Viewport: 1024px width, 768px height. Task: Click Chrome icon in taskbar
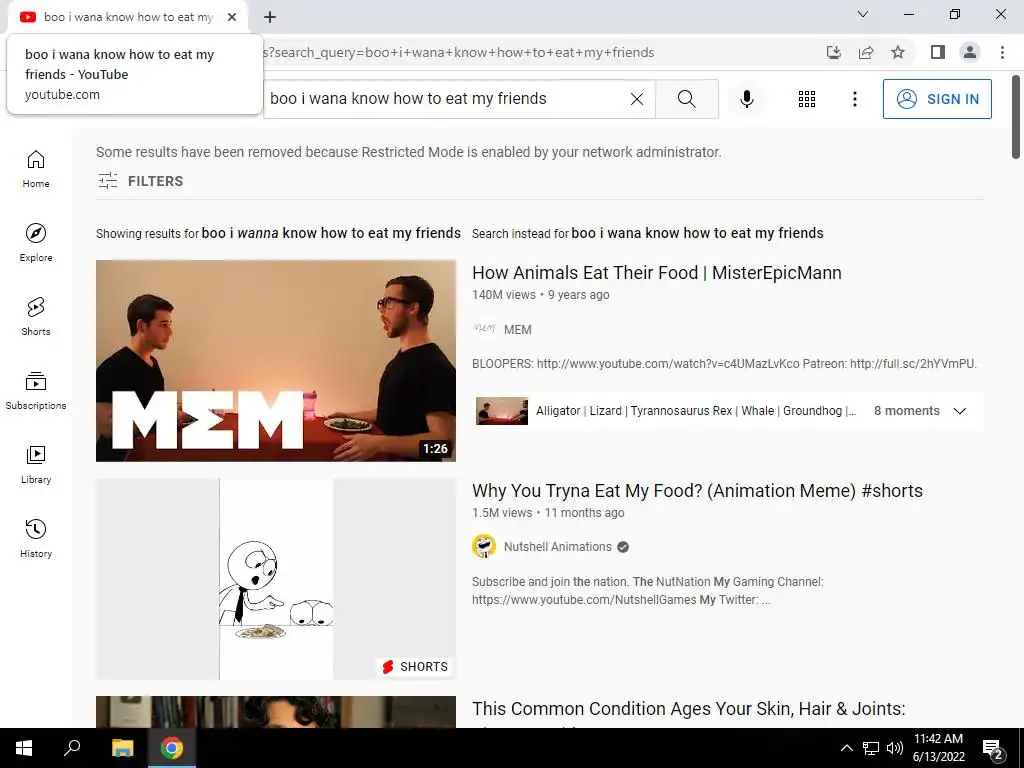click(x=172, y=748)
